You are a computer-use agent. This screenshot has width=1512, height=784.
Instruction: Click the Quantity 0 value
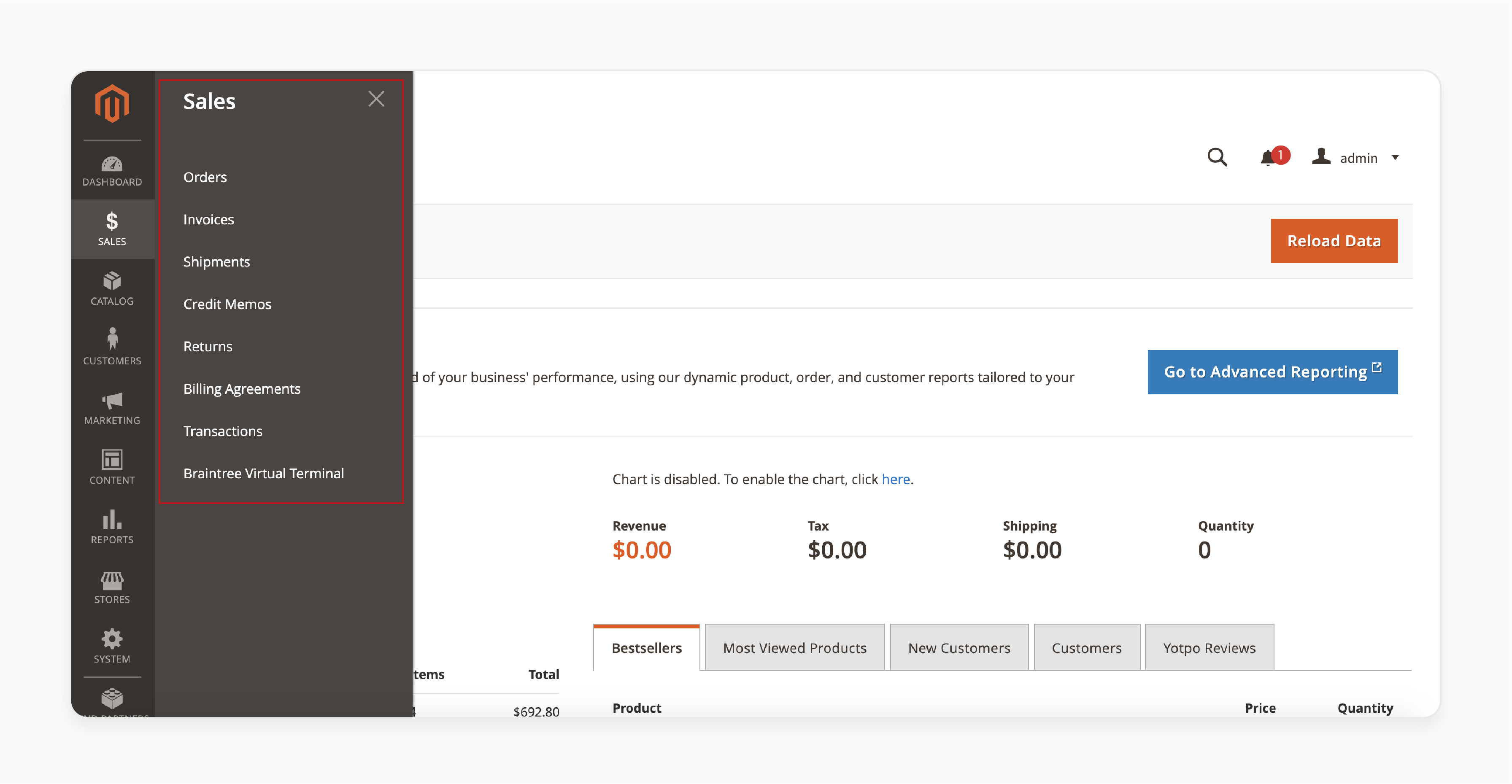pos(1204,550)
